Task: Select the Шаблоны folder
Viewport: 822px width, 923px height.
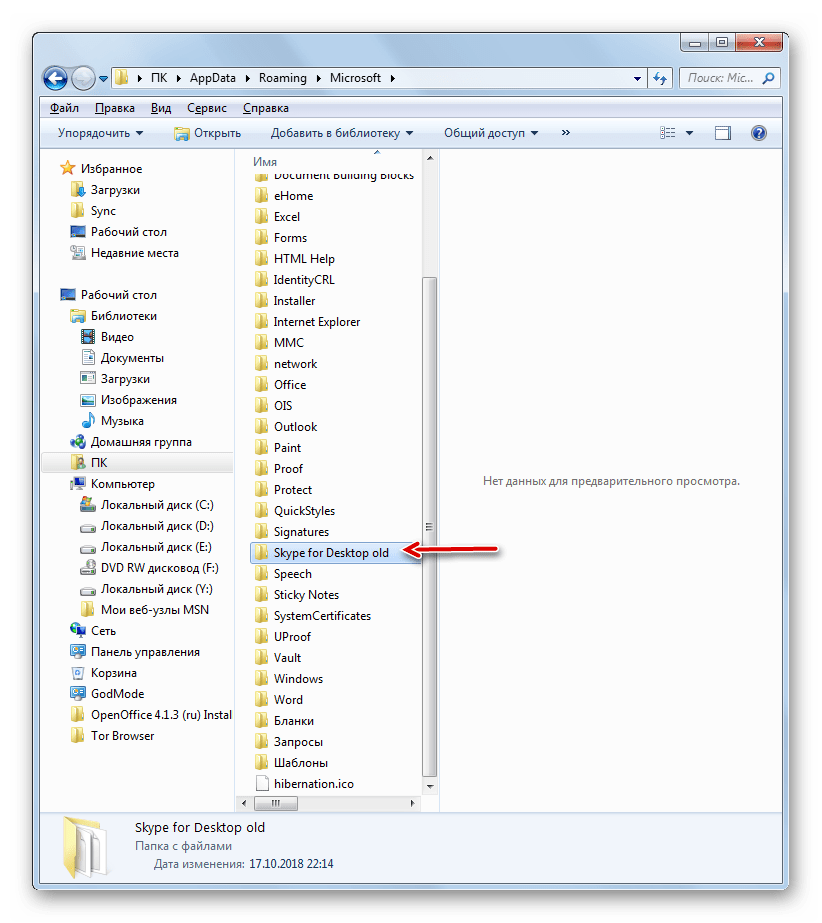Action: (291, 763)
